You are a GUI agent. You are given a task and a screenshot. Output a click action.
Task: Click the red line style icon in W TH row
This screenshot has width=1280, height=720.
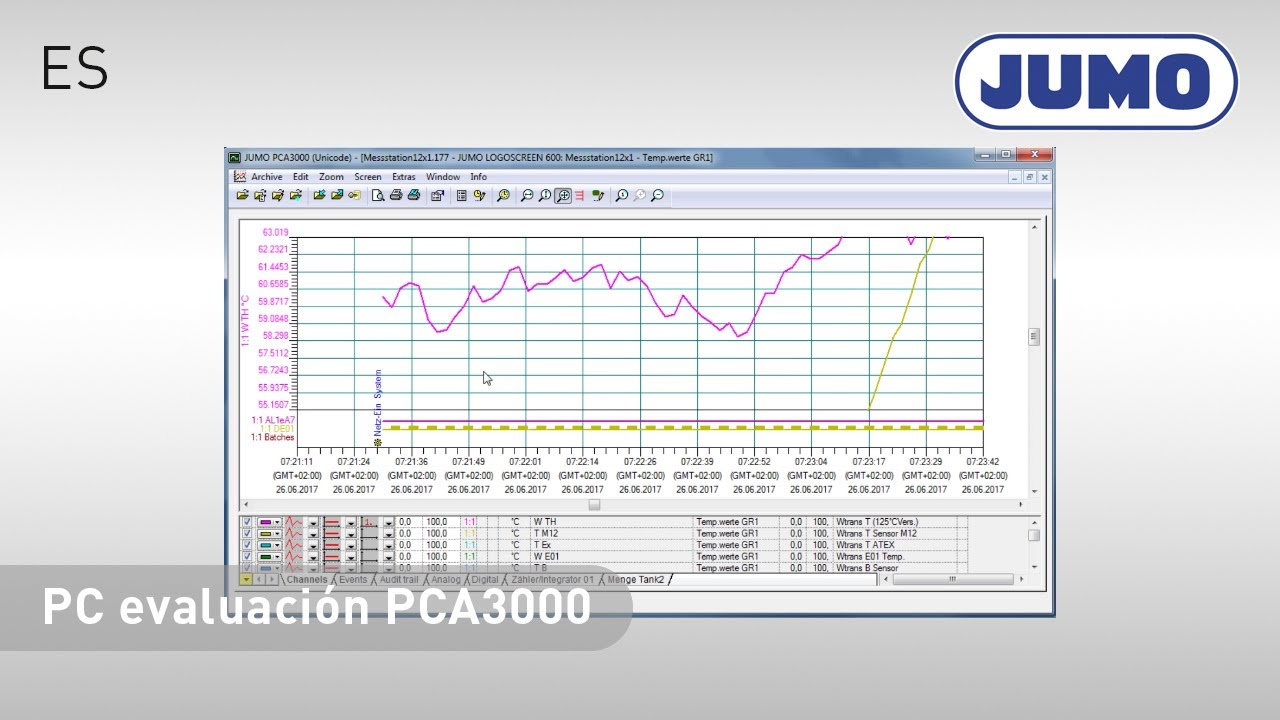click(x=332, y=522)
